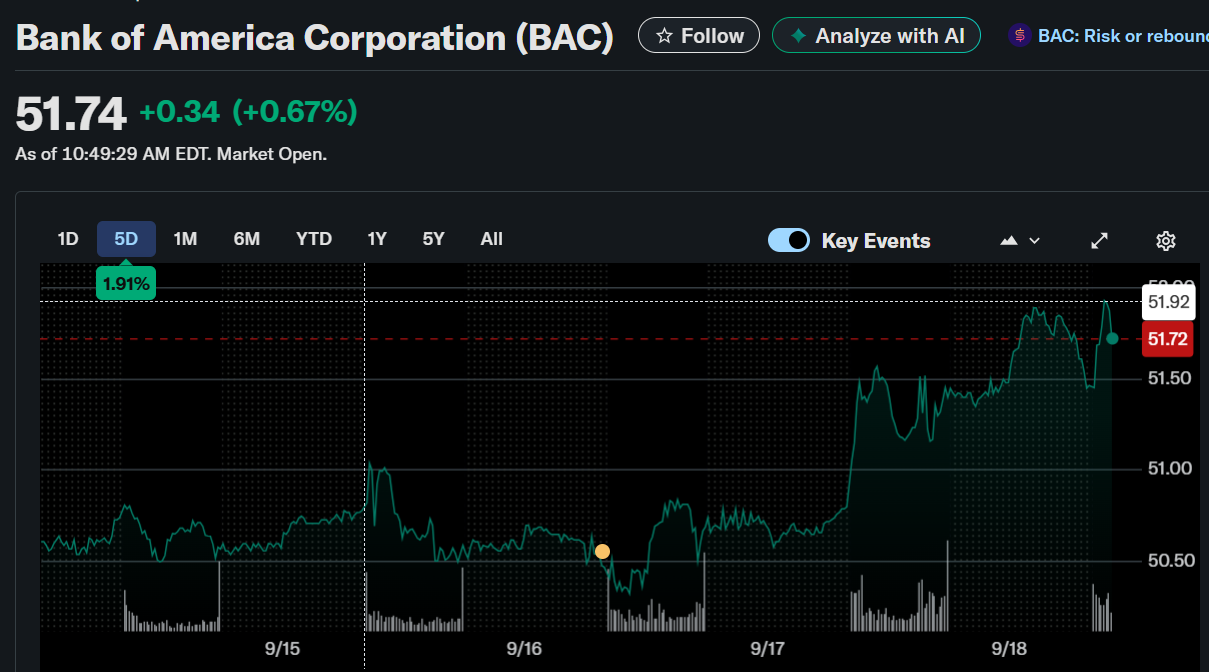Image resolution: width=1209 pixels, height=672 pixels.
Task: Choose the All time range
Action: point(492,239)
